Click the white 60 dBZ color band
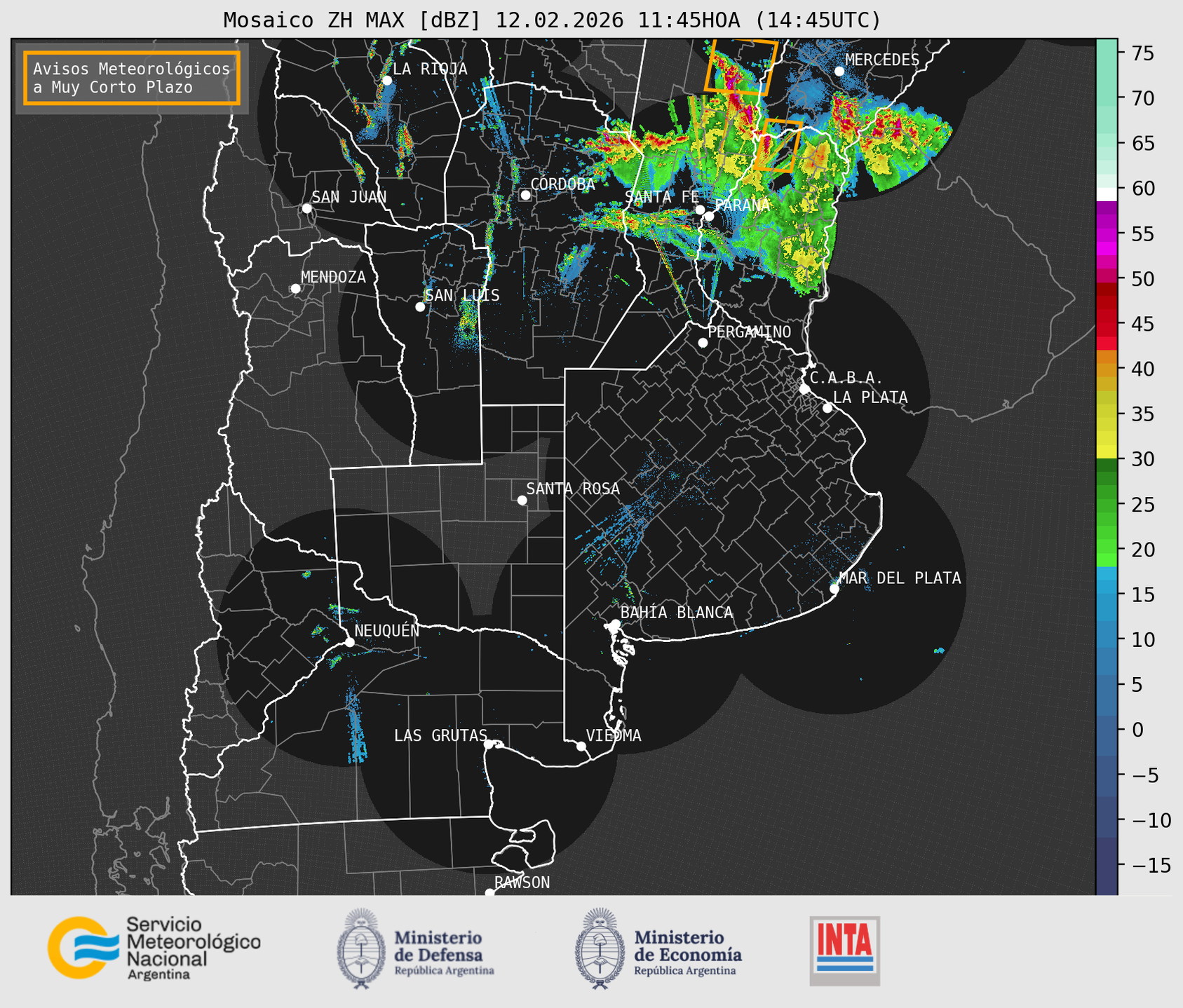The height and width of the screenshot is (1008, 1183). point(1107,194)
